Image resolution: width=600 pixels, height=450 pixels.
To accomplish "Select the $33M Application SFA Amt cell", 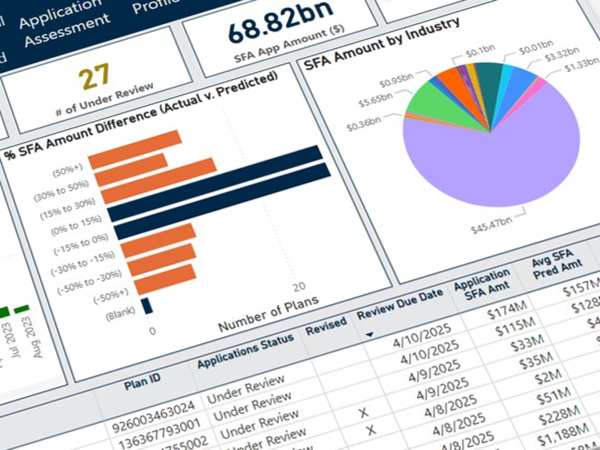I will point(527,344).
